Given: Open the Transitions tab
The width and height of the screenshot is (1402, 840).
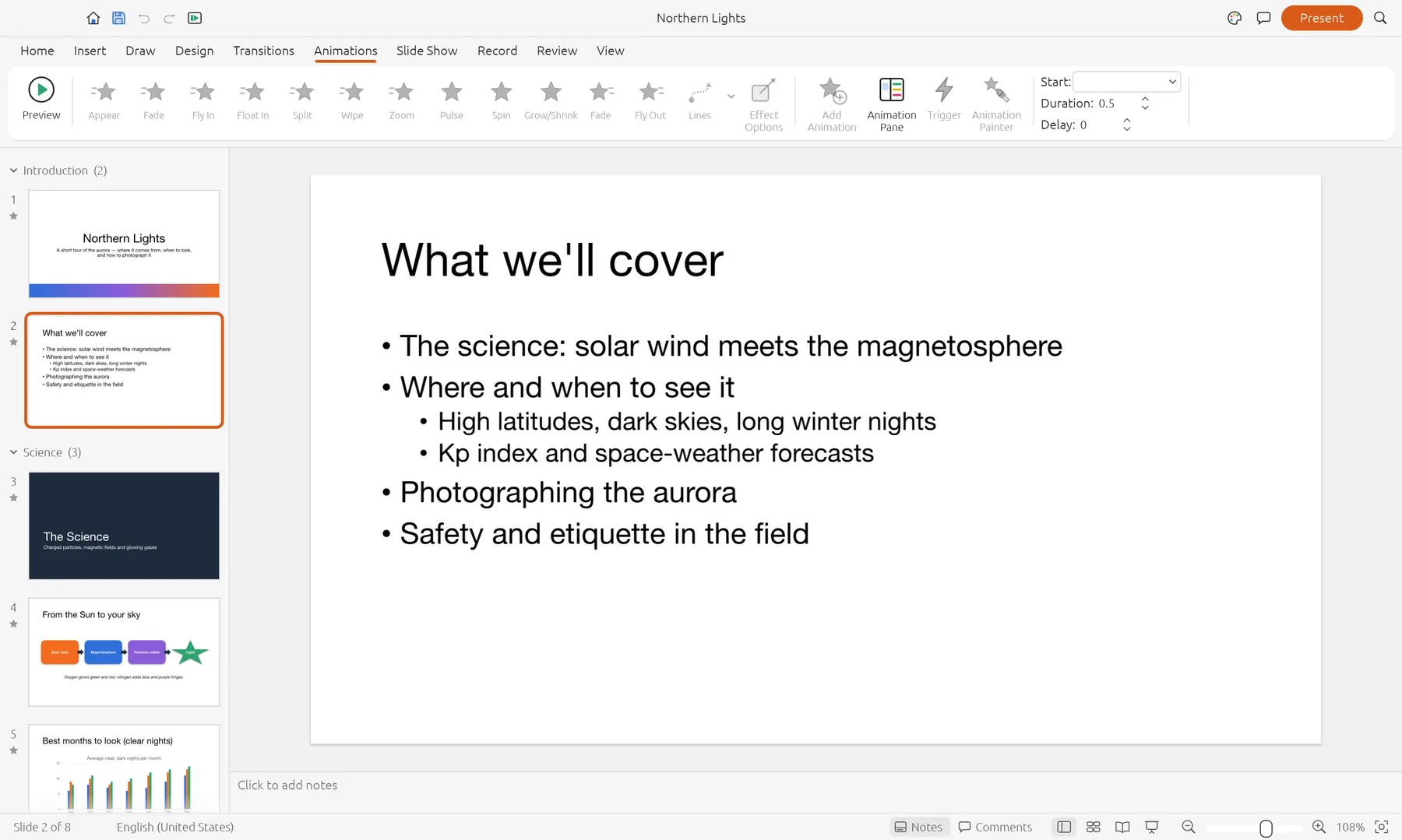Looking at the screenshot, I should coord(263,51).
